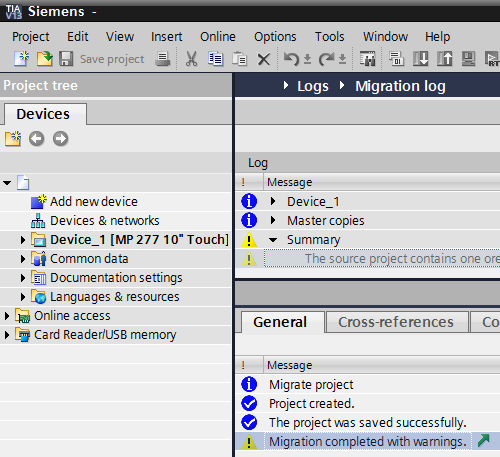This screenshot has height=457, width=500.
Task: Click Migration log in the breadcrumb
Action: (400, 86)
